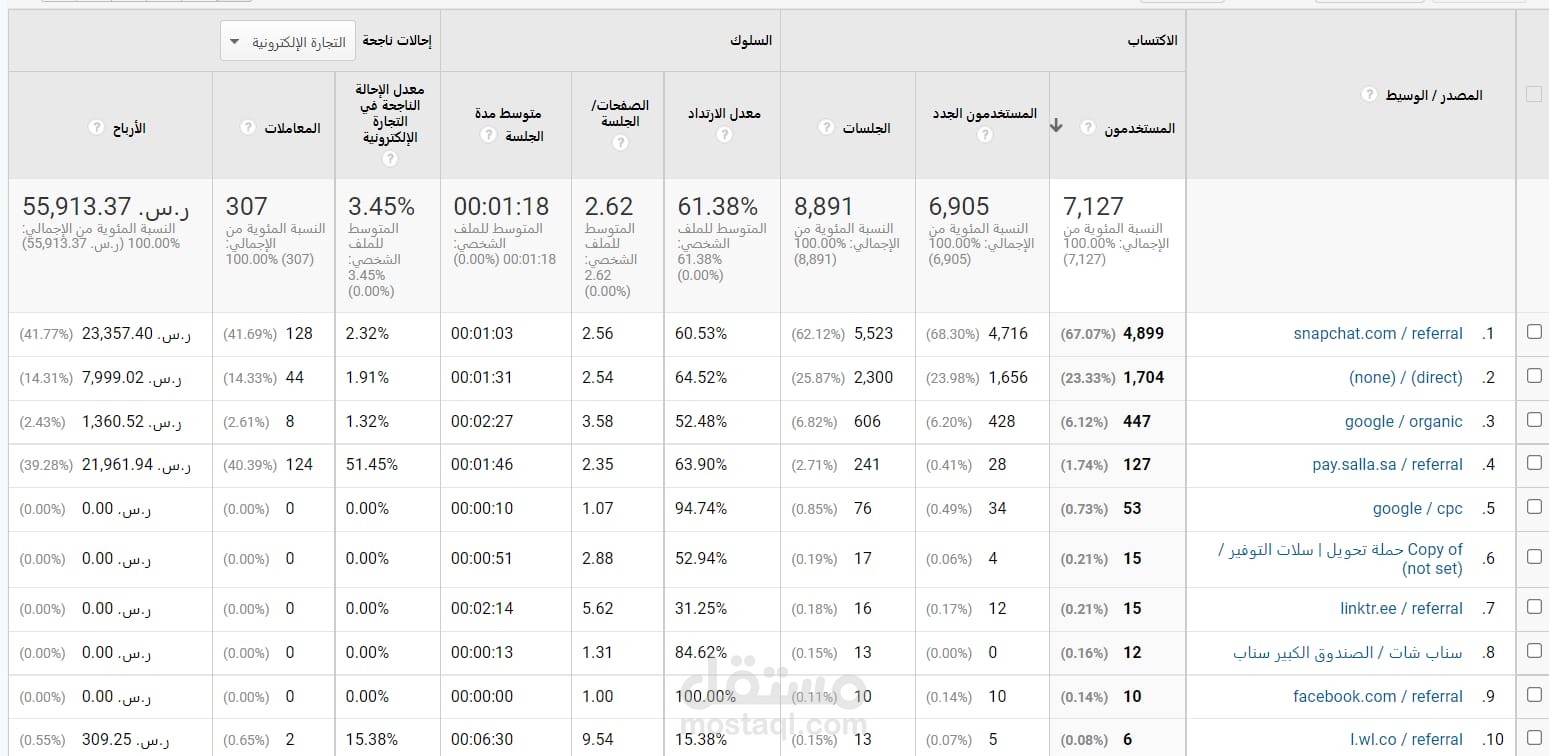Click the users value 1,704
Screen dimensions: 1549x756
click(1144, 377)
